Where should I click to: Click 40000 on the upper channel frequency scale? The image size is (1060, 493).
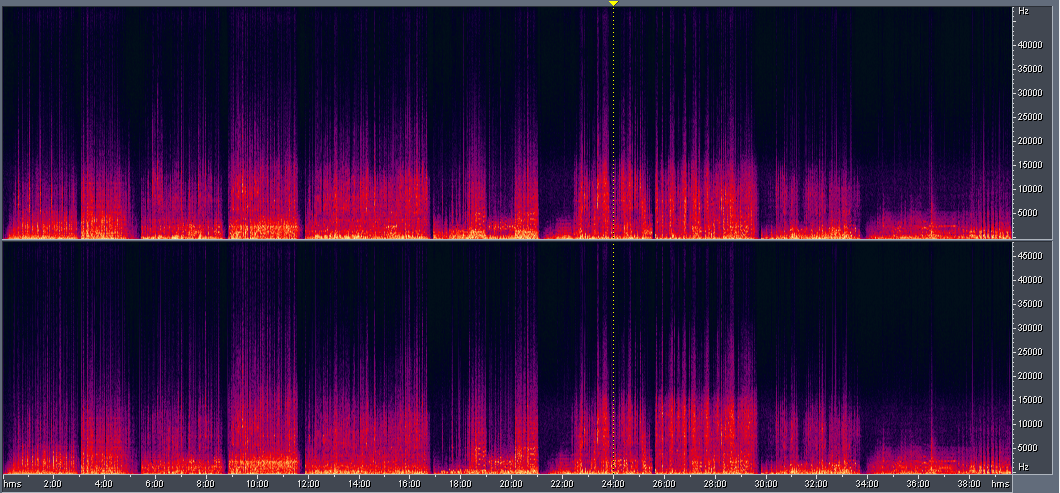[x=1030, y=45]
